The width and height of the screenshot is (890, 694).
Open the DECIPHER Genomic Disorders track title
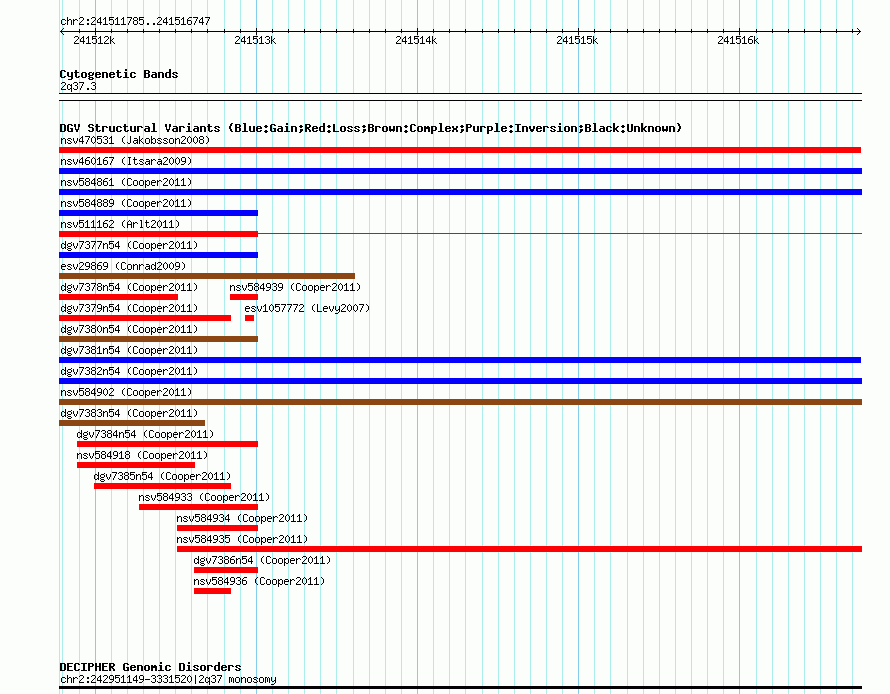(x=150, y=667)
